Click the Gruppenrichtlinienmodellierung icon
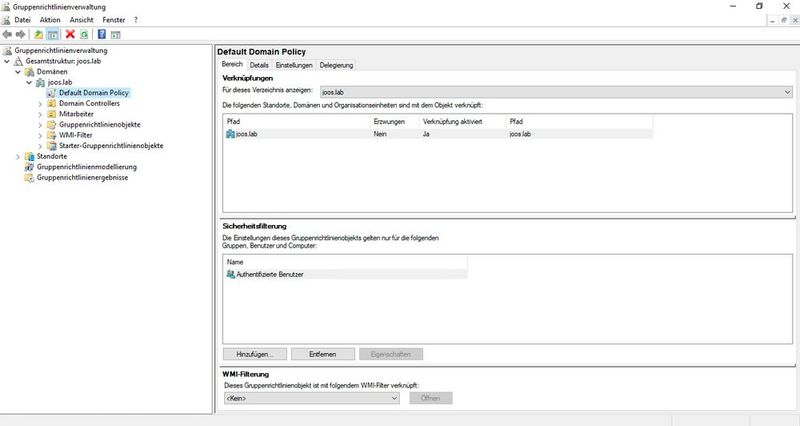Image resolution: width=800 pixels, height=426 pixels. [x=30, y=167]
